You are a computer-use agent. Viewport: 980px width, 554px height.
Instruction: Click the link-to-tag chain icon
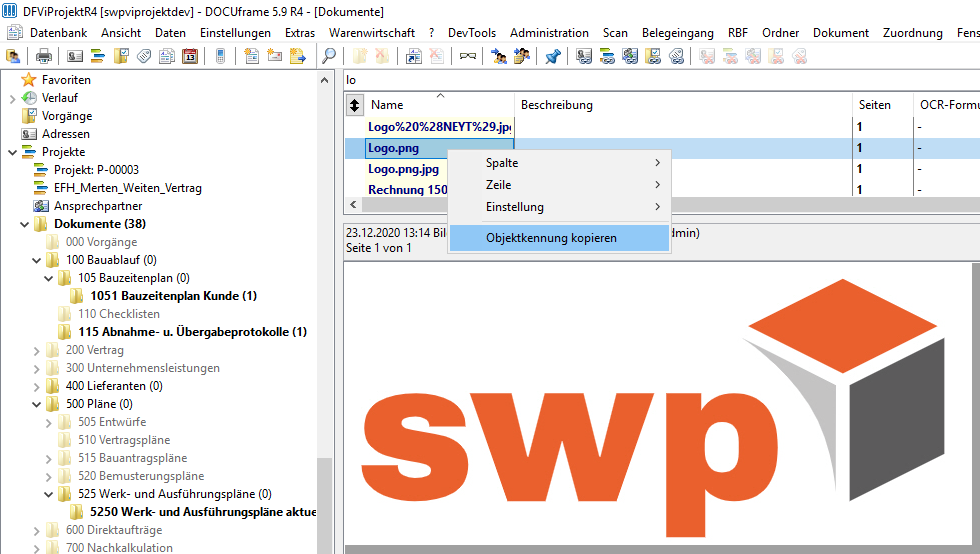pos(676,57)
